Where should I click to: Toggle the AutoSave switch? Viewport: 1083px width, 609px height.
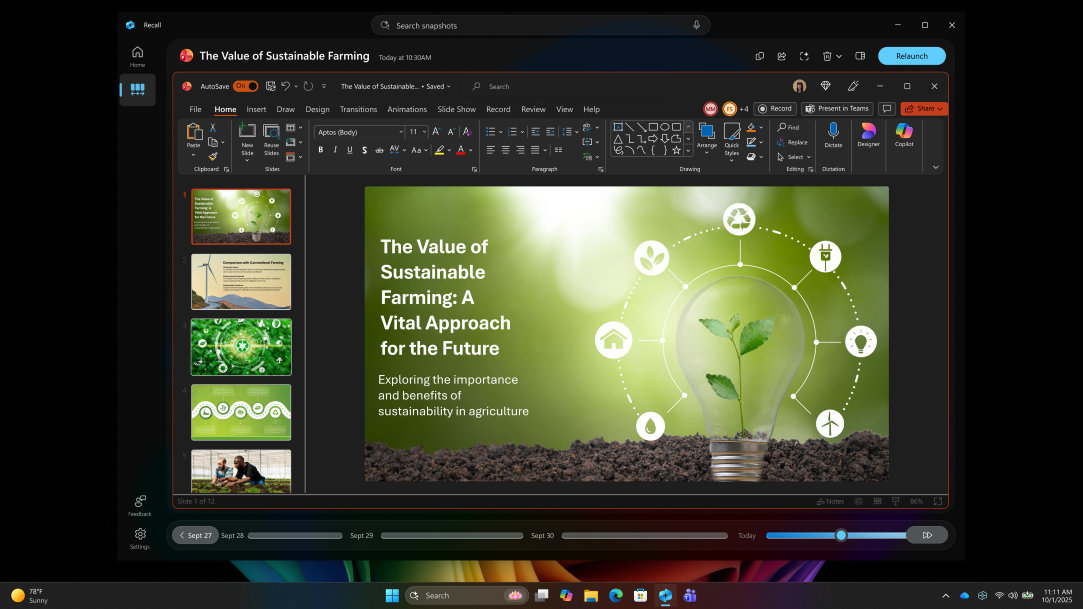pos(245,86)
